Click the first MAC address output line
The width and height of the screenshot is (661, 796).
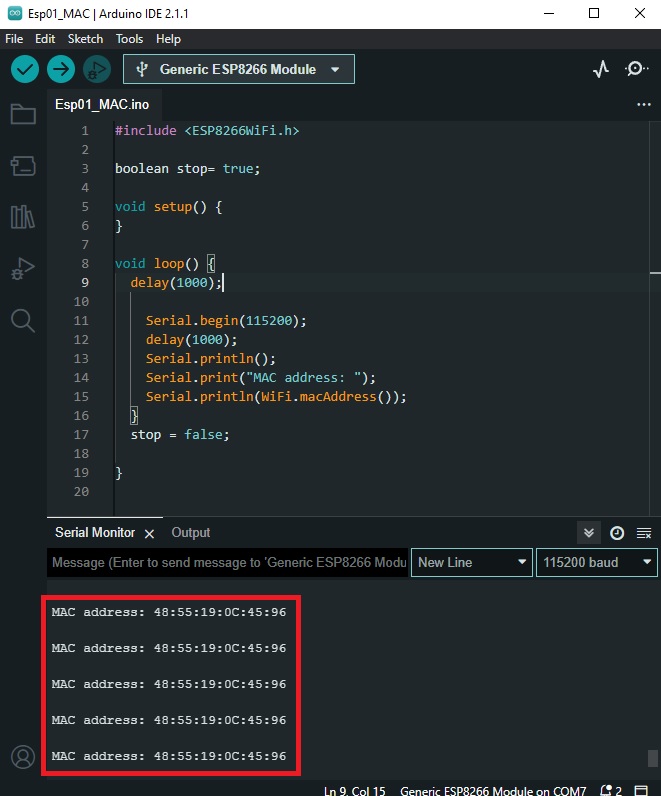click(x=169, y=612)
